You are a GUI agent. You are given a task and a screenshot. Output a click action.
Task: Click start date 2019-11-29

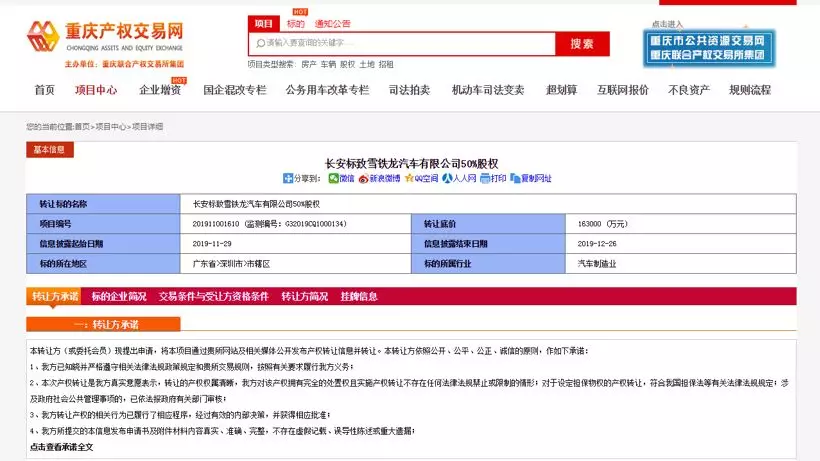point(212,244)
